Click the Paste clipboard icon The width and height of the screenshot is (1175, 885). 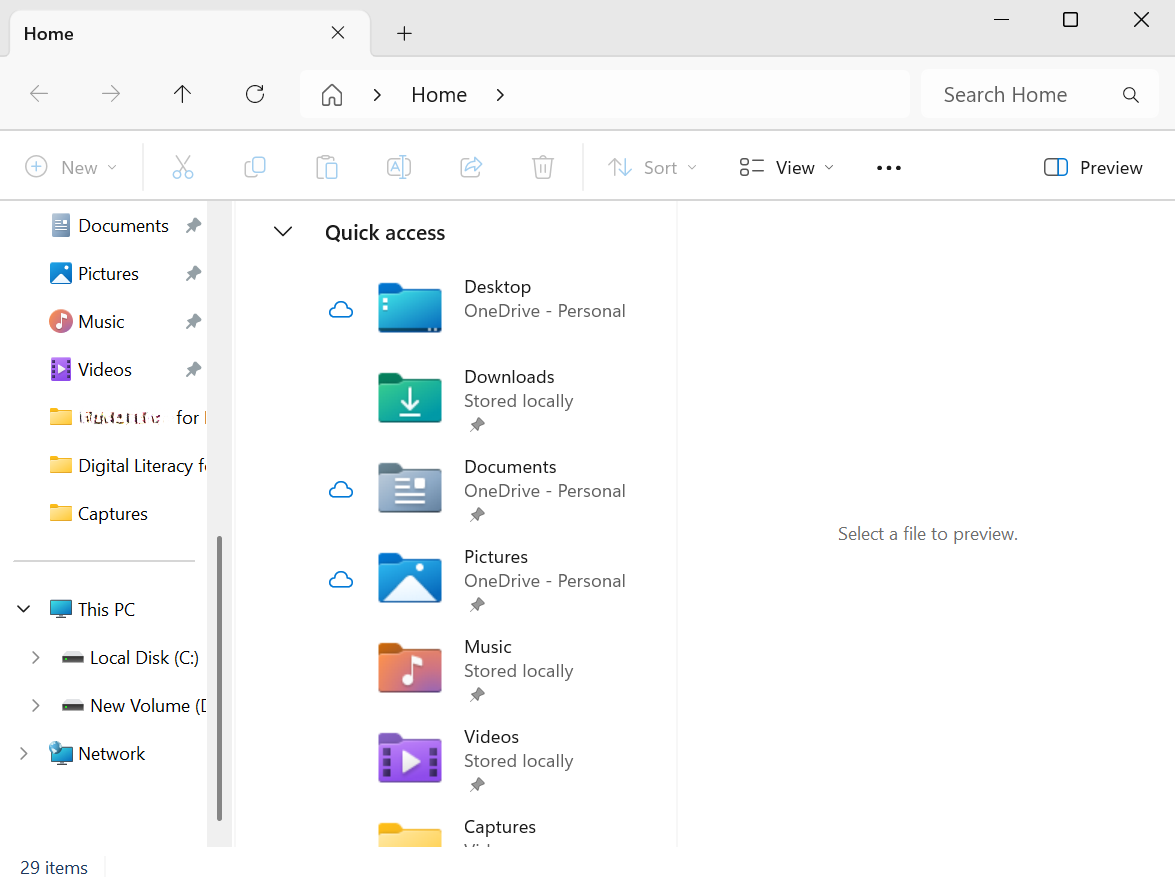point(327,167)
